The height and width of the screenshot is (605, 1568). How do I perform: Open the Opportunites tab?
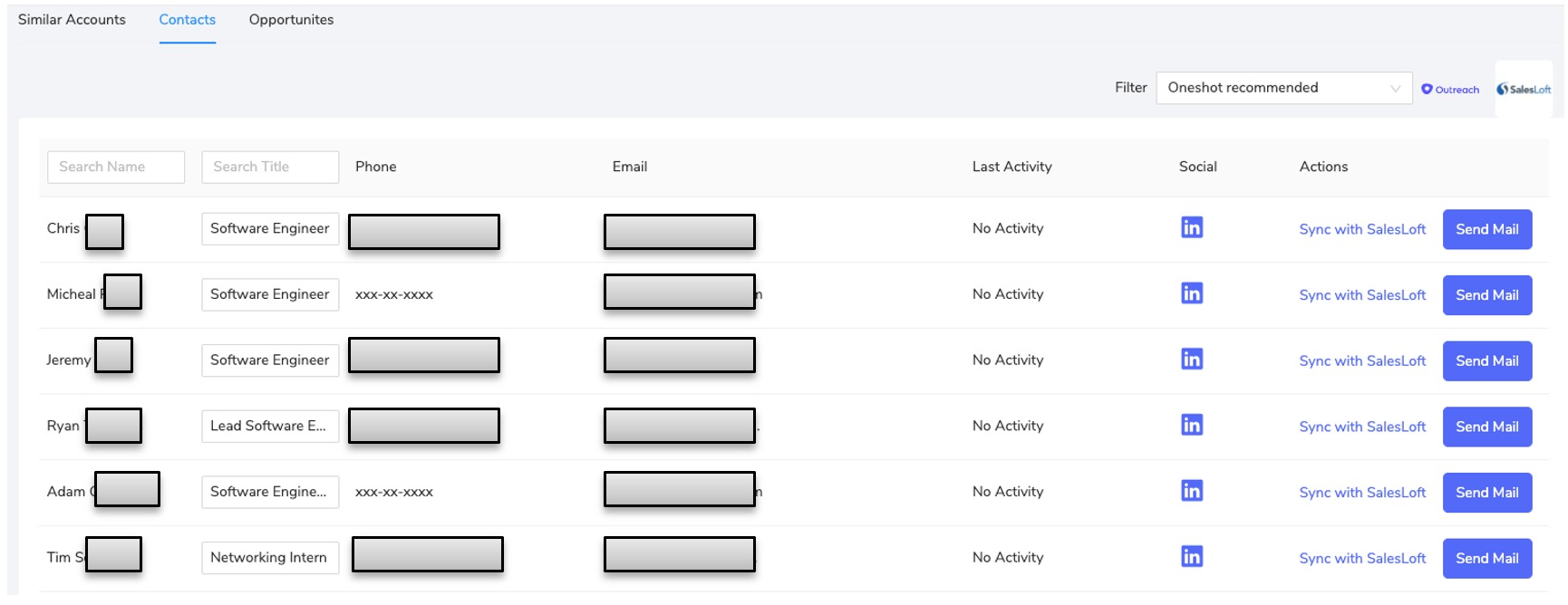pos(291,20)
